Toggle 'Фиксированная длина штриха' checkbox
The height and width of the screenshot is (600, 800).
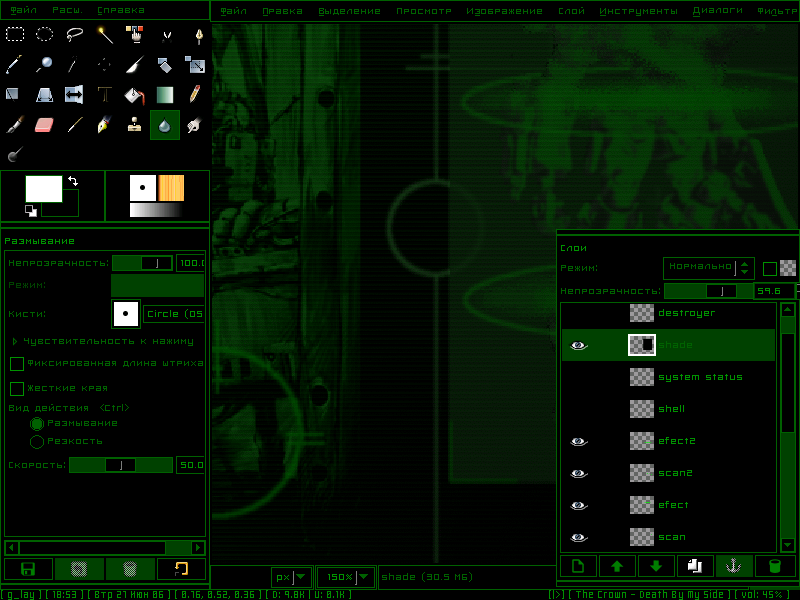pyautogui.click(x=17, y=363)
